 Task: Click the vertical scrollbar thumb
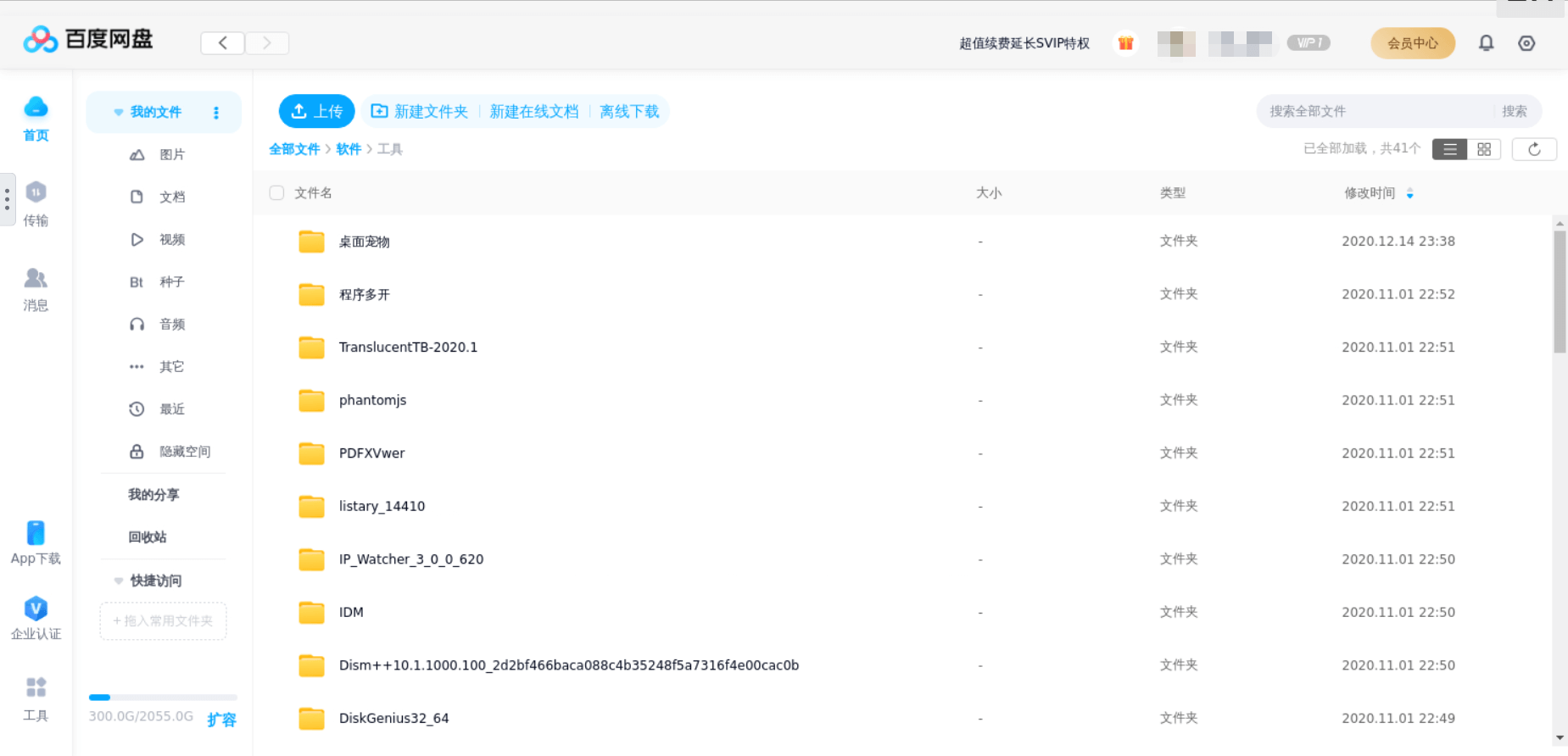point(1560,292)
